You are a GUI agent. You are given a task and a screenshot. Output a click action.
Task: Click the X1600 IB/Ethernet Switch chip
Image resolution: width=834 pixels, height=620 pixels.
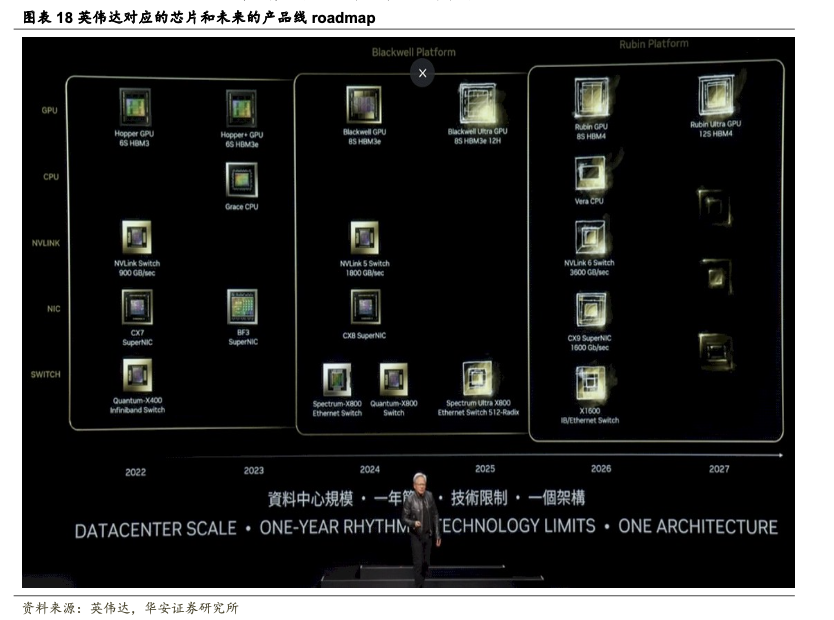point(591,383)
